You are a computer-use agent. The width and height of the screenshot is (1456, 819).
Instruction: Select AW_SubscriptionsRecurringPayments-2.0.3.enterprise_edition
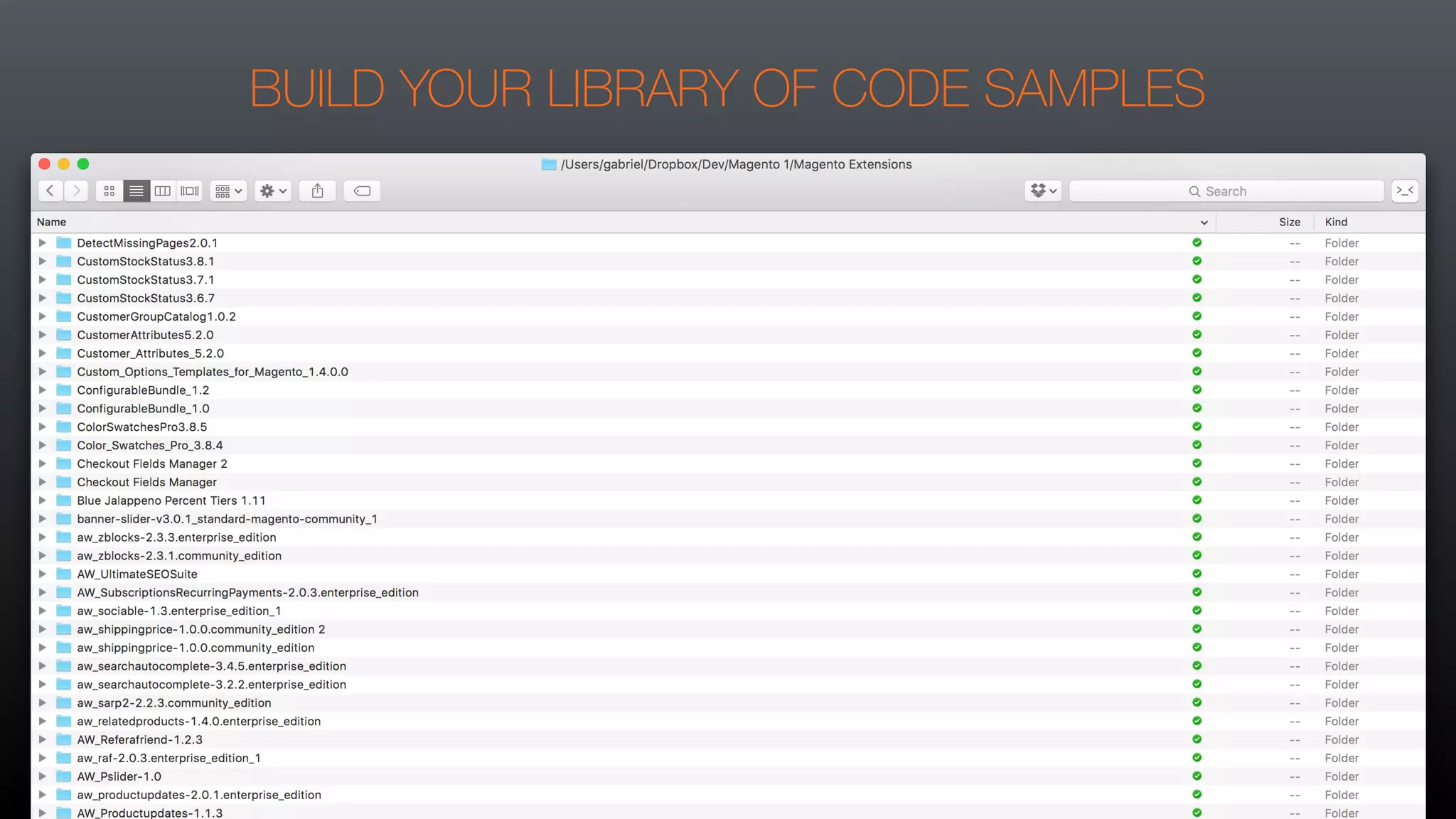pos(248,592)
